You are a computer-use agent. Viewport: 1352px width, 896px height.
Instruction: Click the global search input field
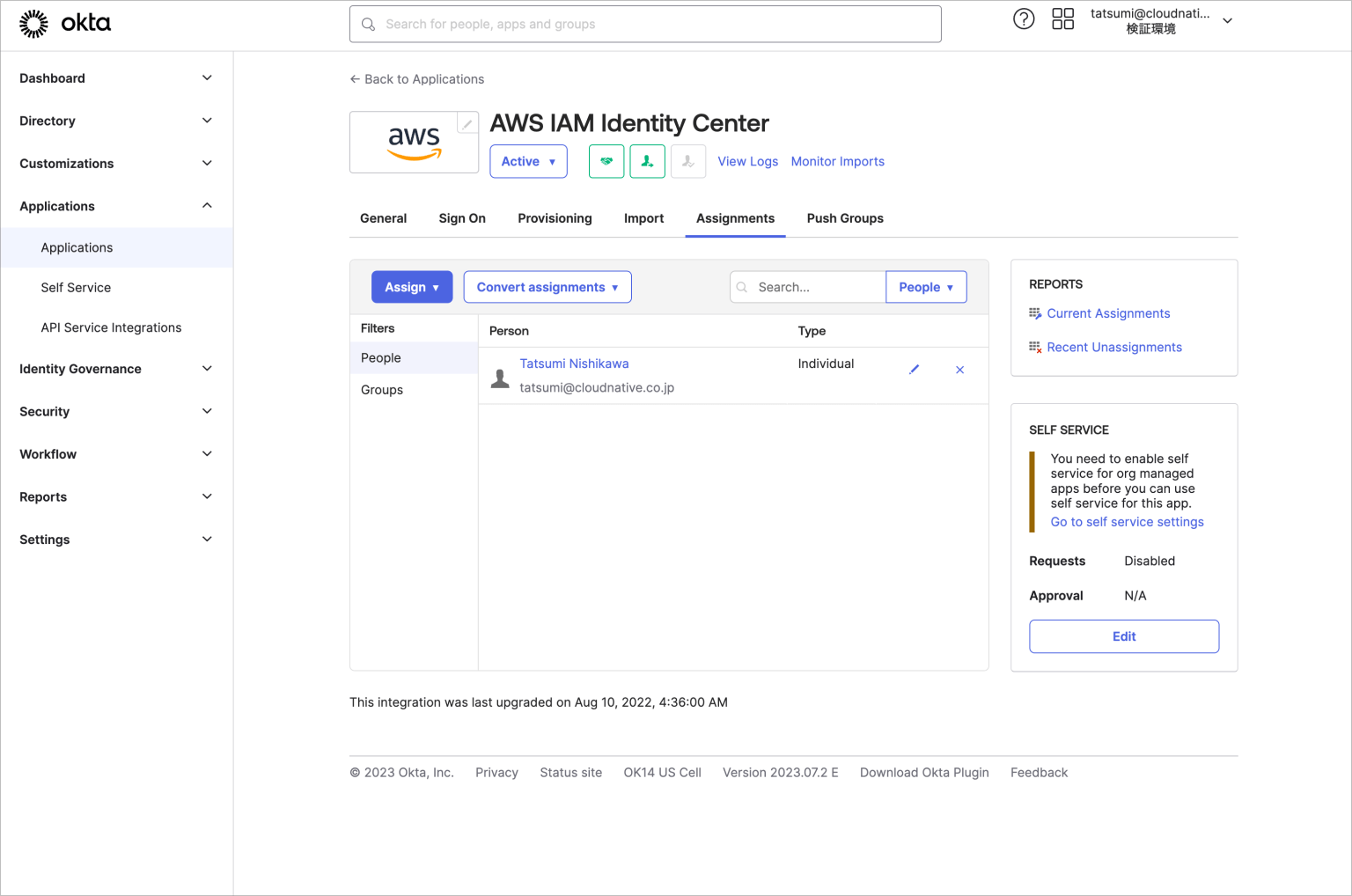(x=645, y=24)
